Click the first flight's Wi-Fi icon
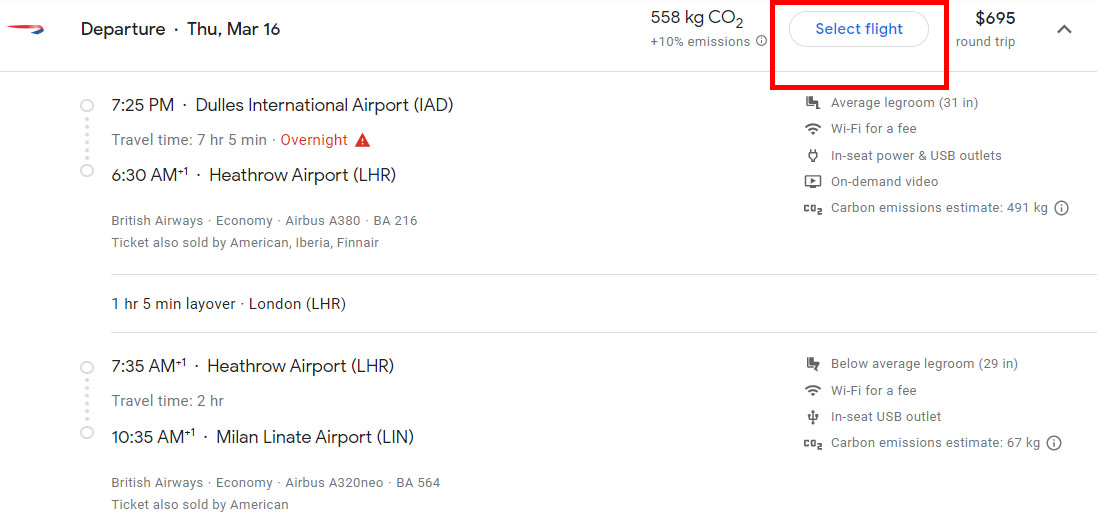This screenshot has height=528, width=1097. coord(813,129)
